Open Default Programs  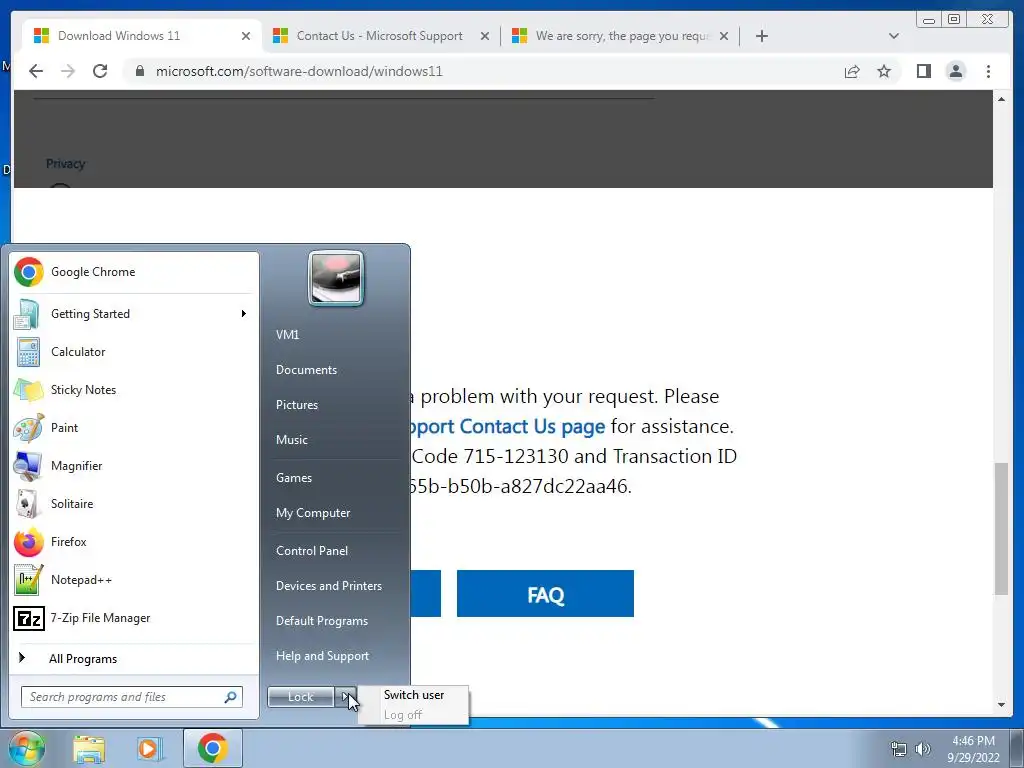[x=322, y=621]
